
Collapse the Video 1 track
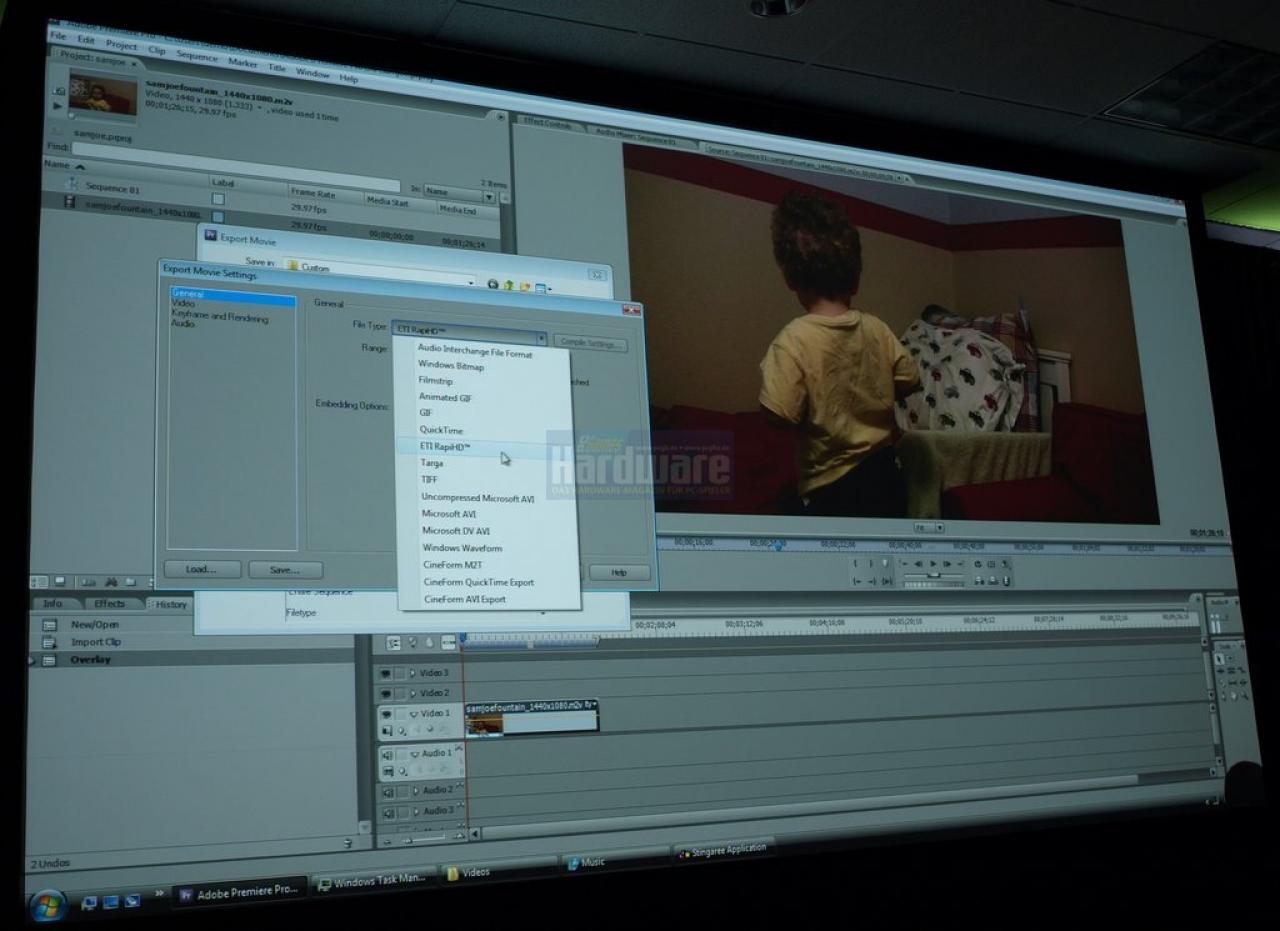pos(413,714)
